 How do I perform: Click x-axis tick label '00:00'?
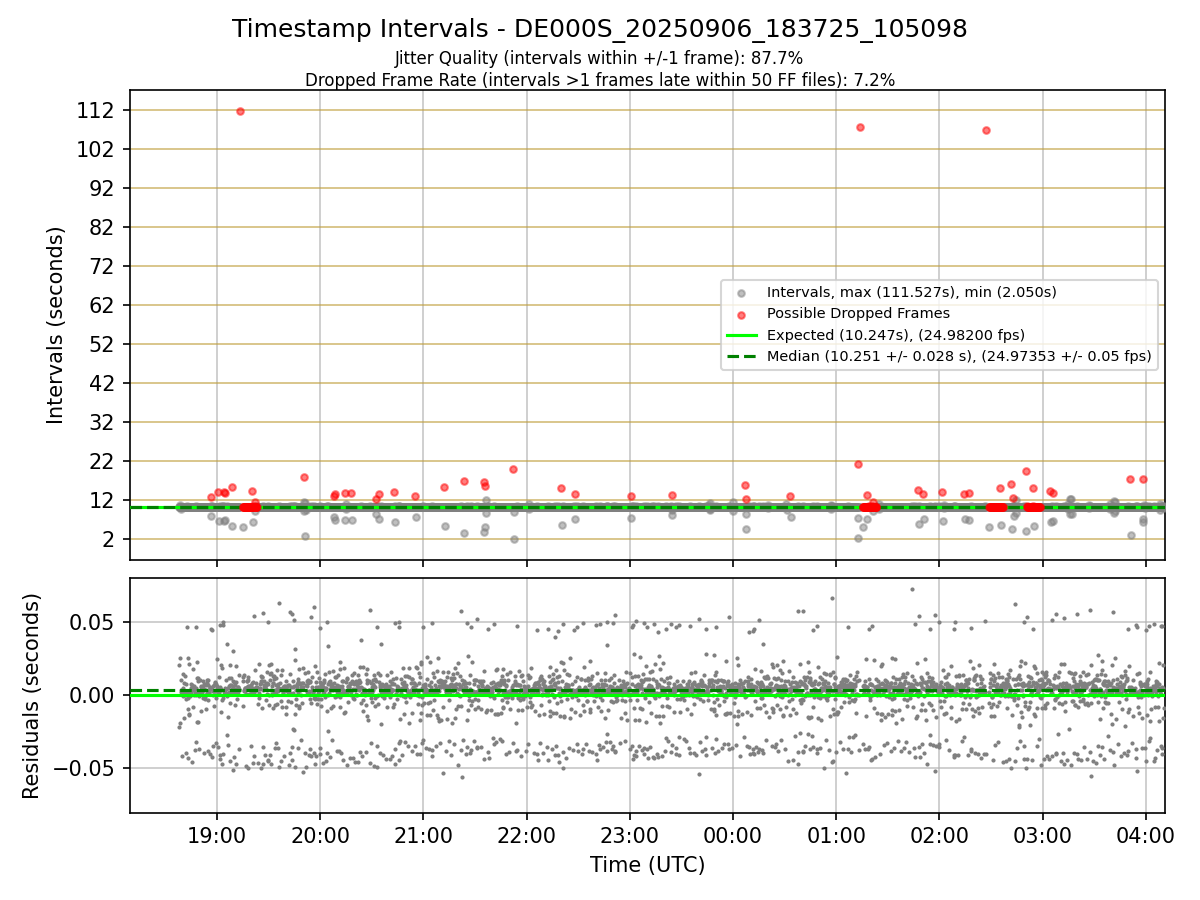pos(733,834)
